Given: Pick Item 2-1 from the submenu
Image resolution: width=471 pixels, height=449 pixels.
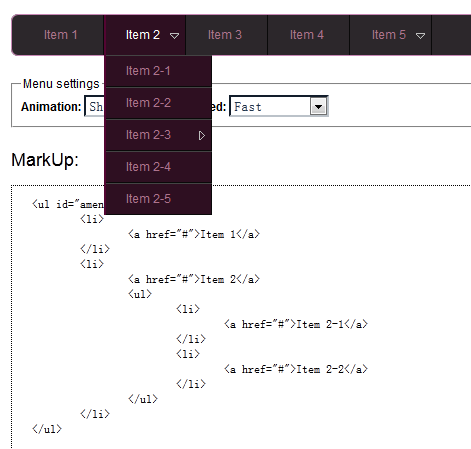Looking at the screenshot, I should 158,71.
